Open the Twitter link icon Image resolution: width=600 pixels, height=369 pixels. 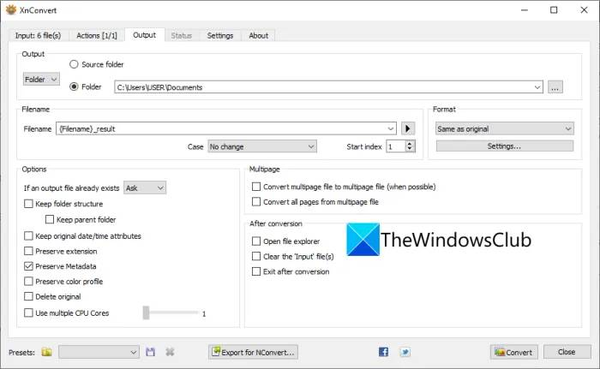tap(405, 352)
